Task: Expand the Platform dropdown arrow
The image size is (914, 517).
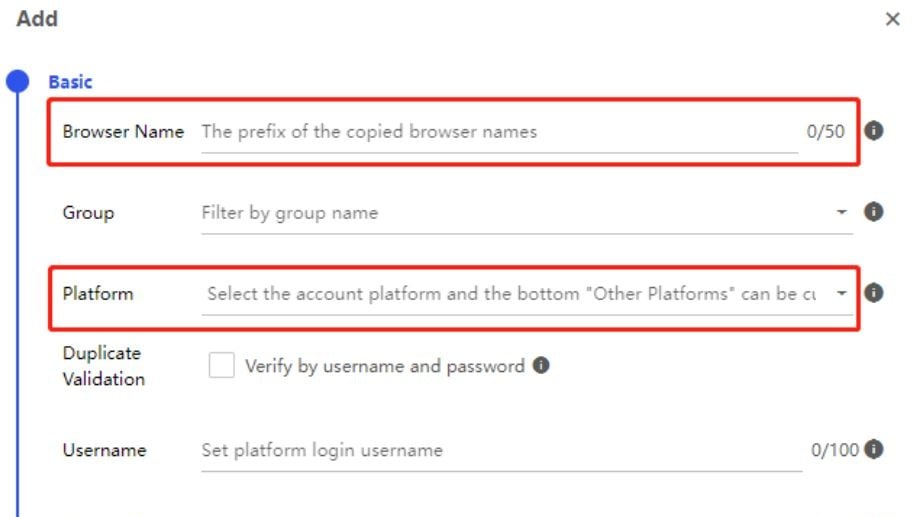Action: pyautogui.click(x=841, y=293)
